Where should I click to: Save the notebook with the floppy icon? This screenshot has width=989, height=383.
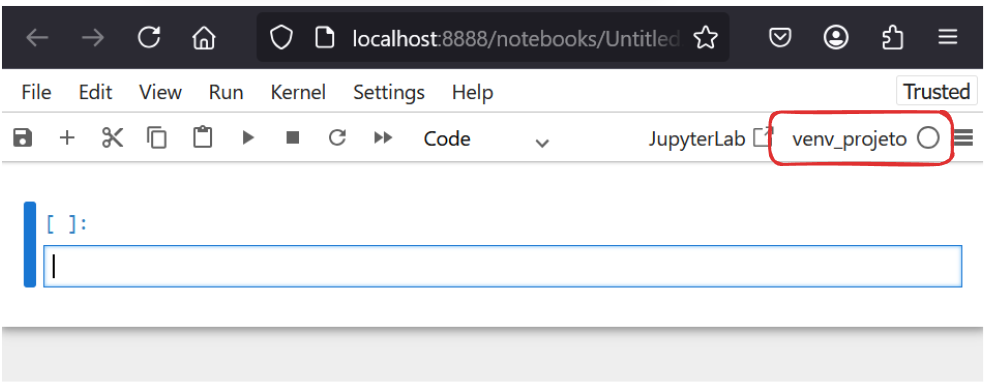tap(23, 138)
